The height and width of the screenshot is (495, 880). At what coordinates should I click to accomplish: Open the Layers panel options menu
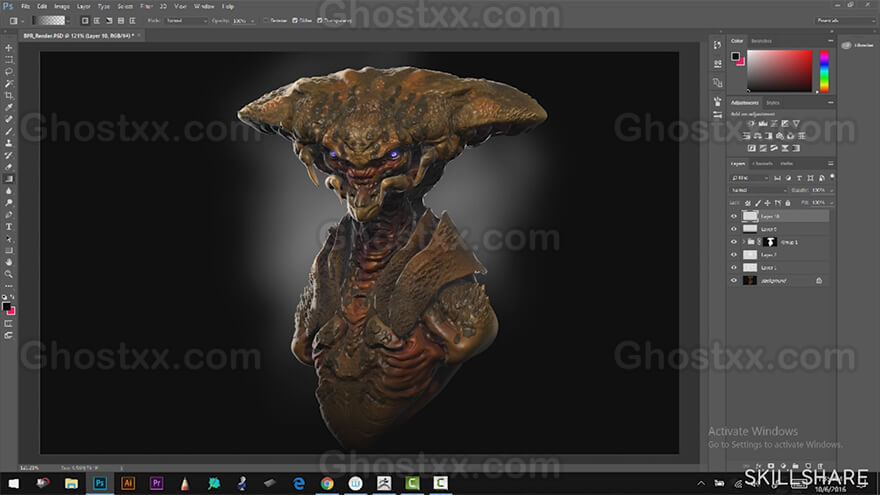tap(831, 164)
